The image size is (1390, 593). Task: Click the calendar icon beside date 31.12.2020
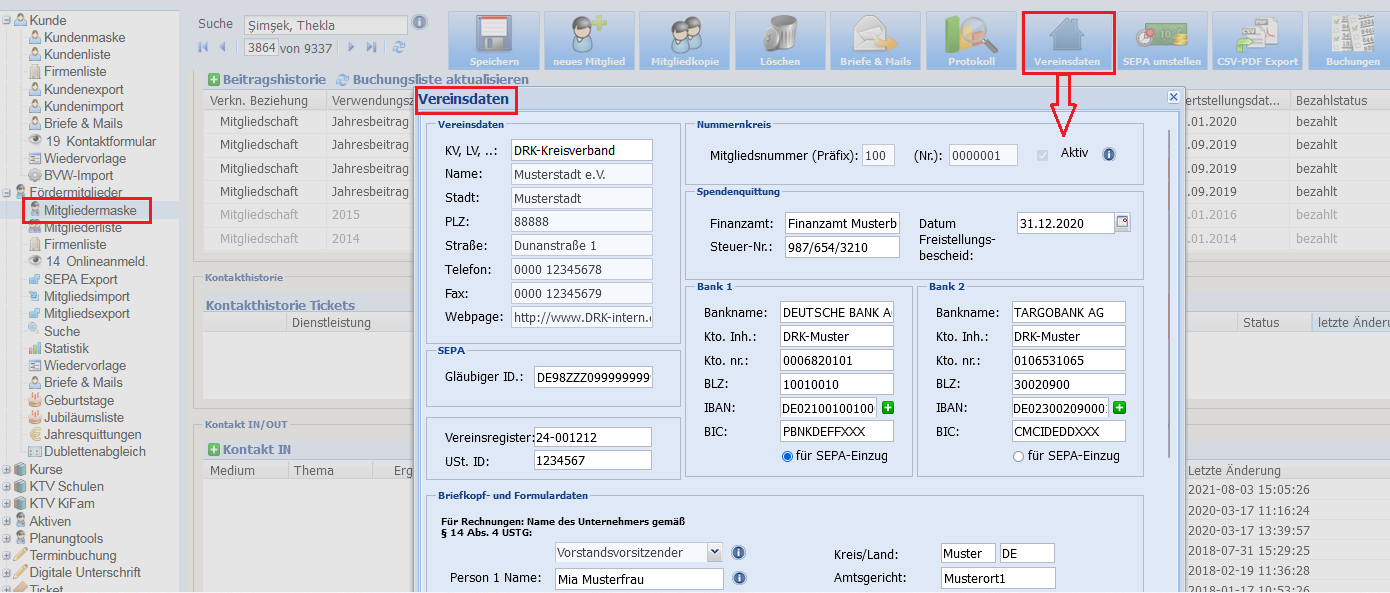tap(1123, 222)
